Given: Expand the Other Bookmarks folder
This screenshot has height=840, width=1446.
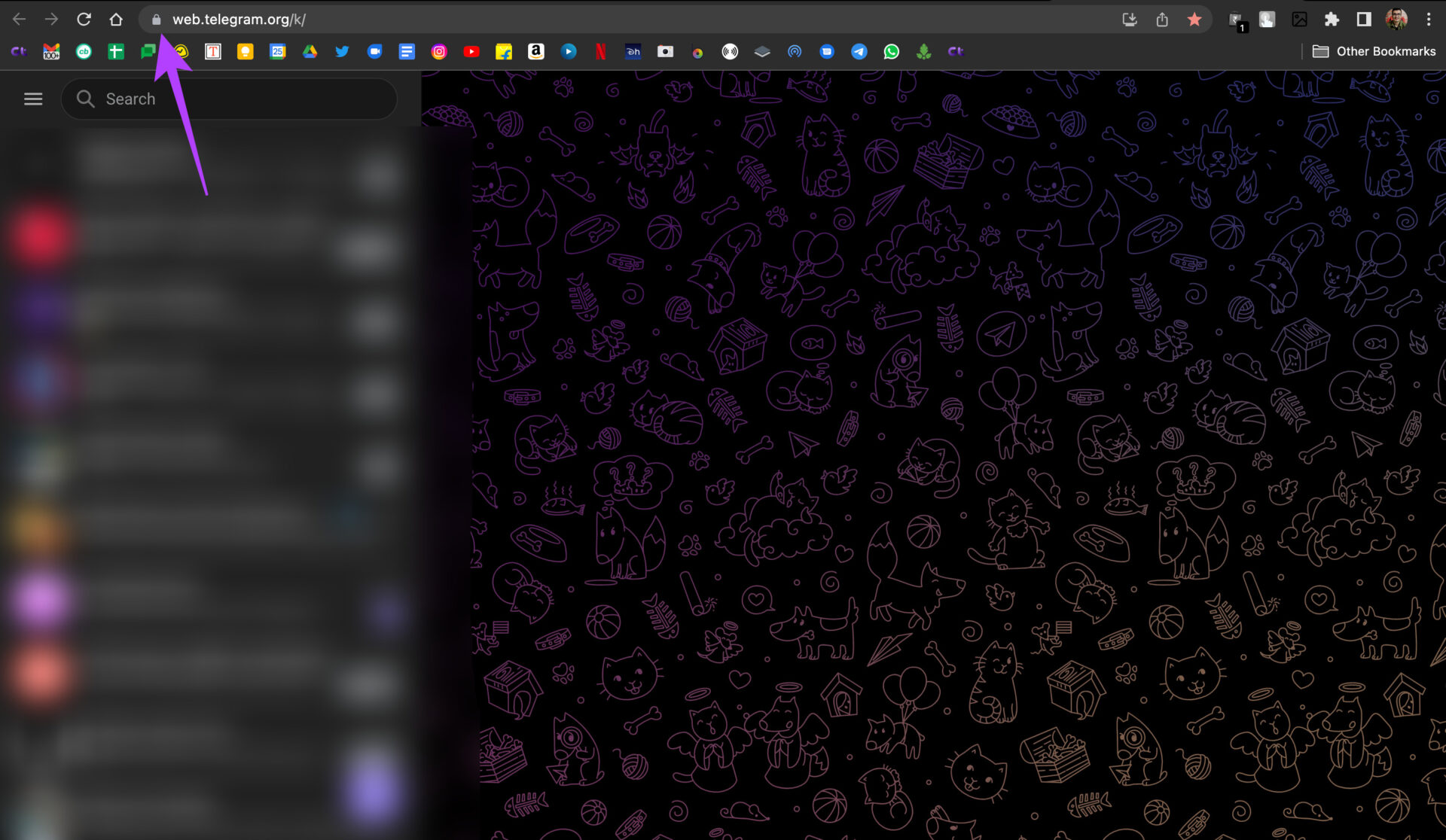Looking at the screenshot, I should tap(1374, 51).
